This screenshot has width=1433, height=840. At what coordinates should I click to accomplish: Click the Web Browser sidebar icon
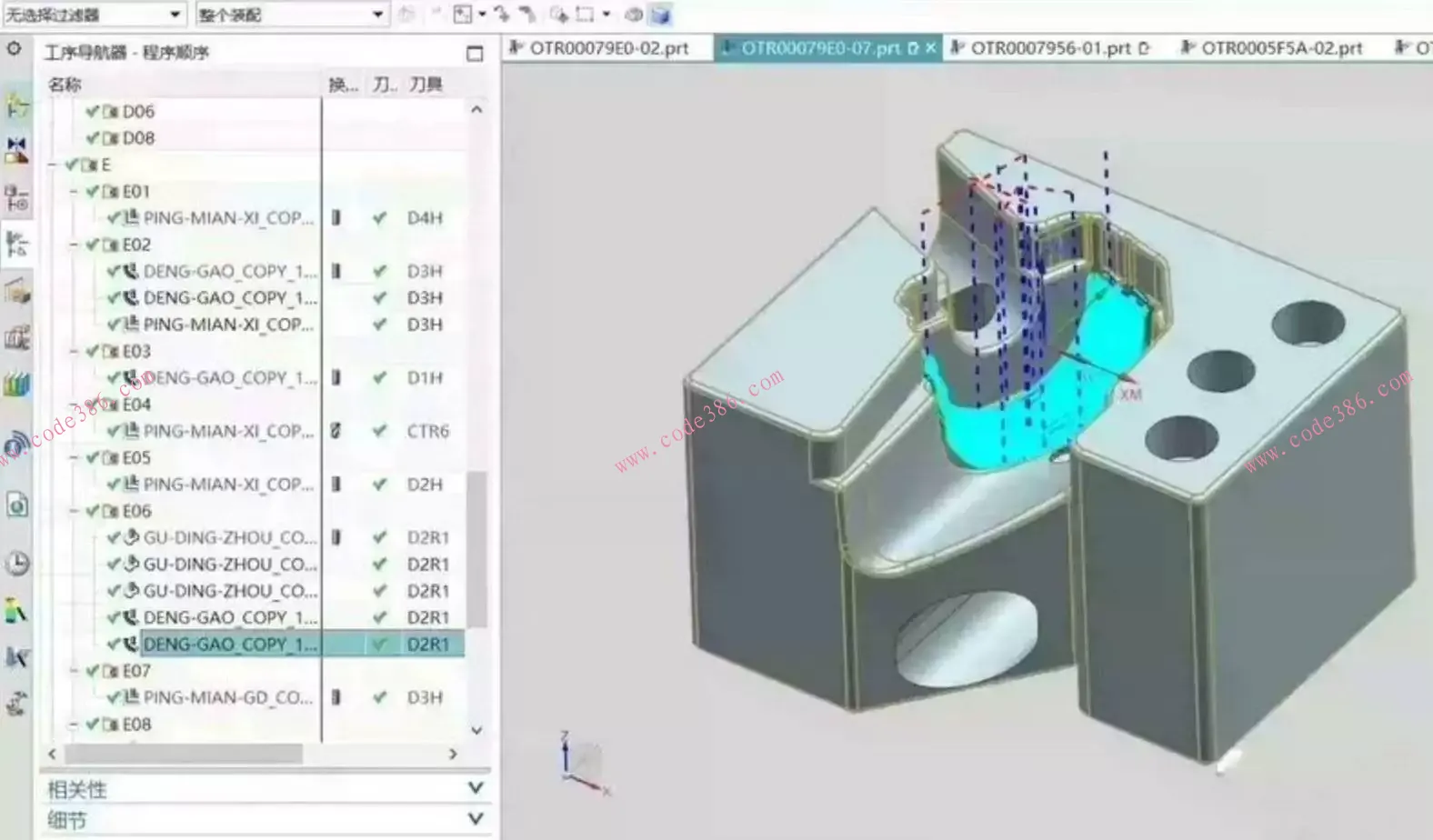pos(17,505)
